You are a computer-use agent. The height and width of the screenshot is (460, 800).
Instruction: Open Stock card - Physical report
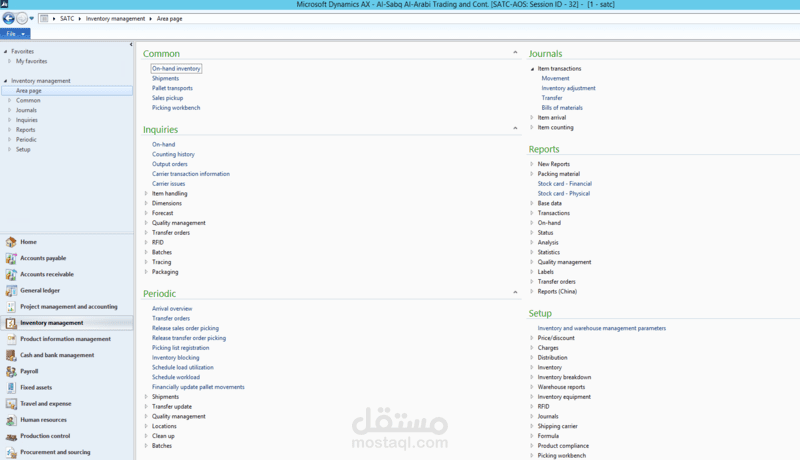point(563,193)
